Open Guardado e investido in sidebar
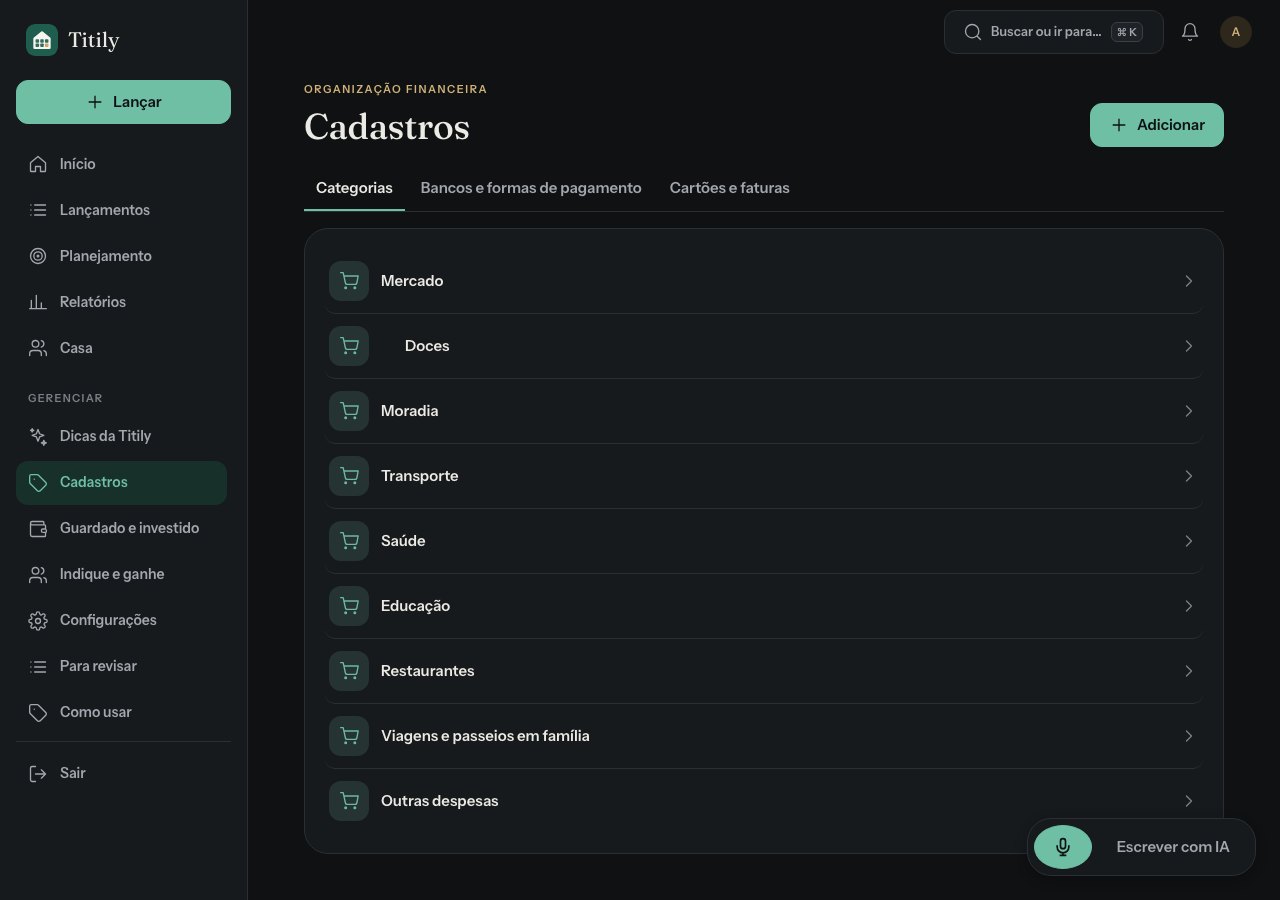Screen dimensions: 1280x900 [121, 528]
